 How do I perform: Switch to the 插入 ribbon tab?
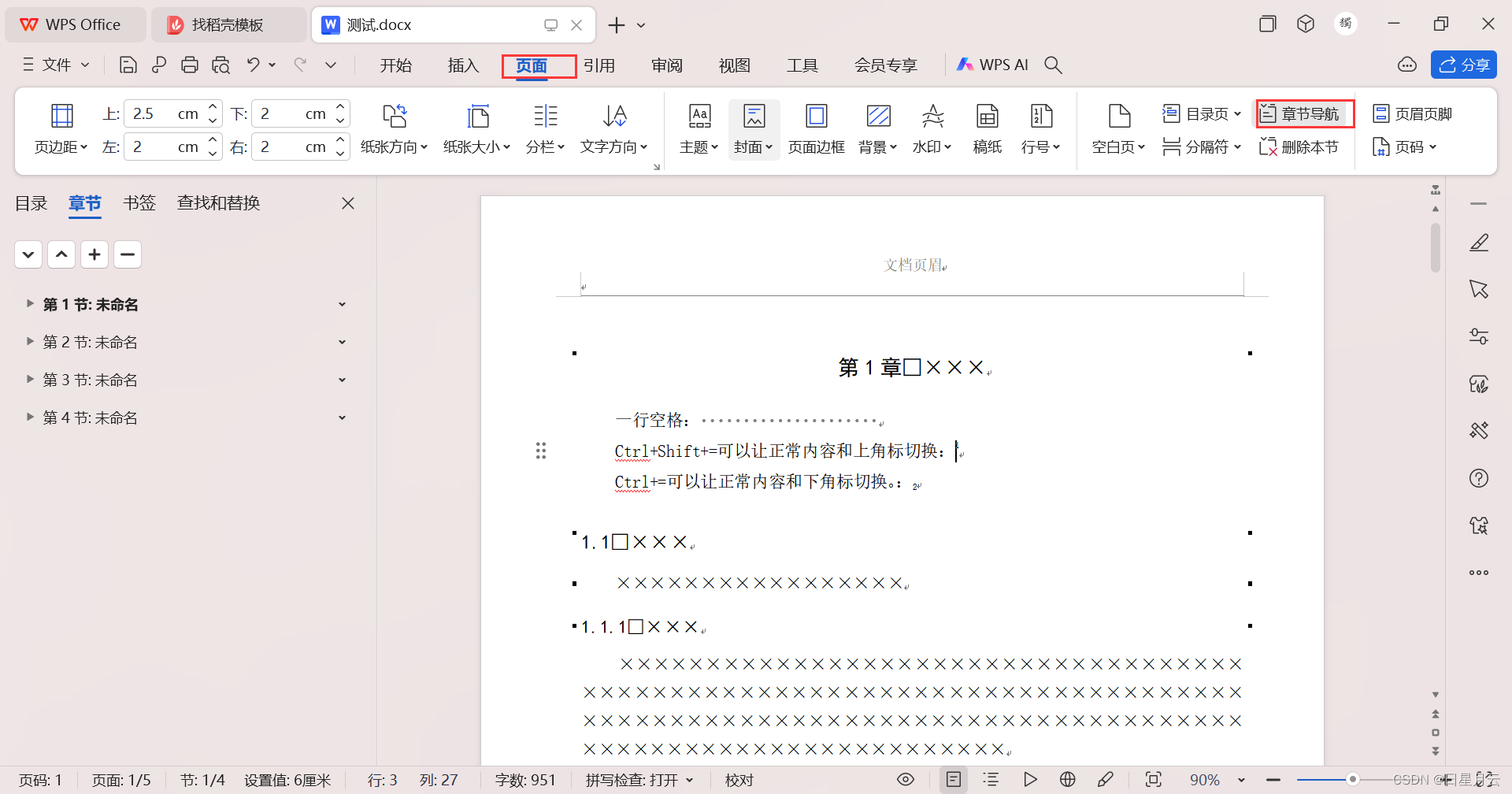point(463,65)
